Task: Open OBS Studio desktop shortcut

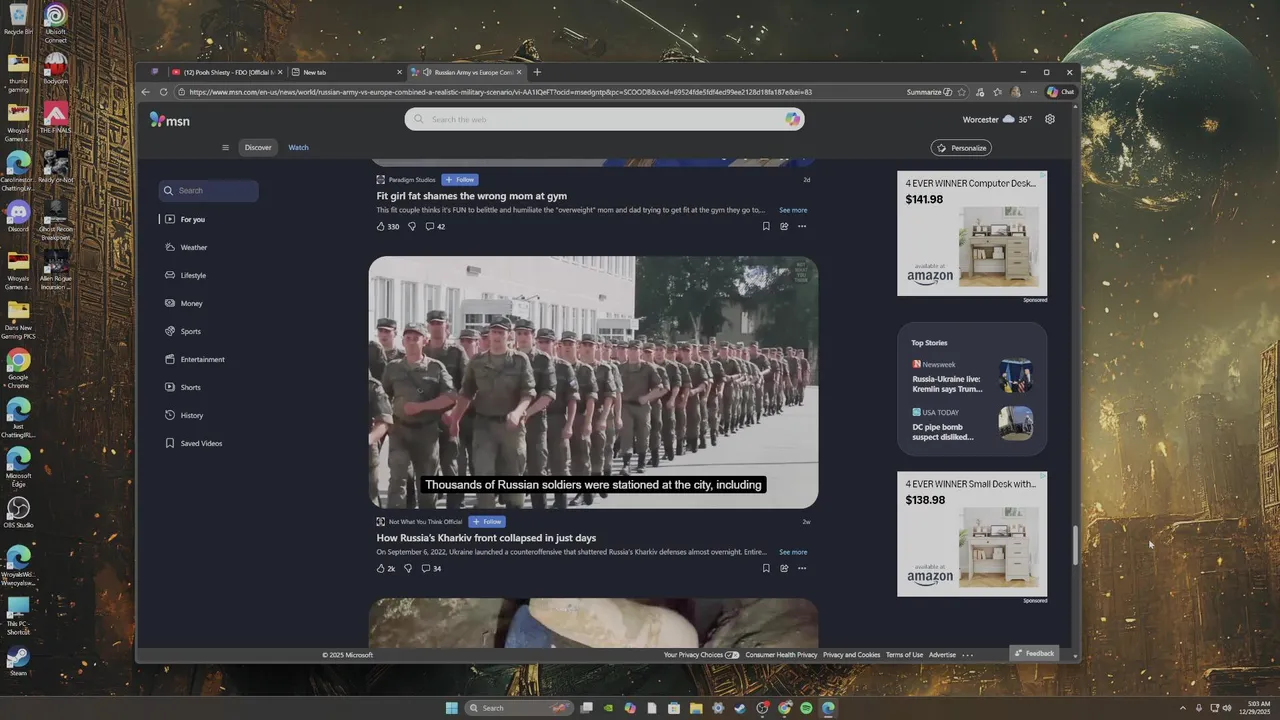Action: click(x=18, y=512)
